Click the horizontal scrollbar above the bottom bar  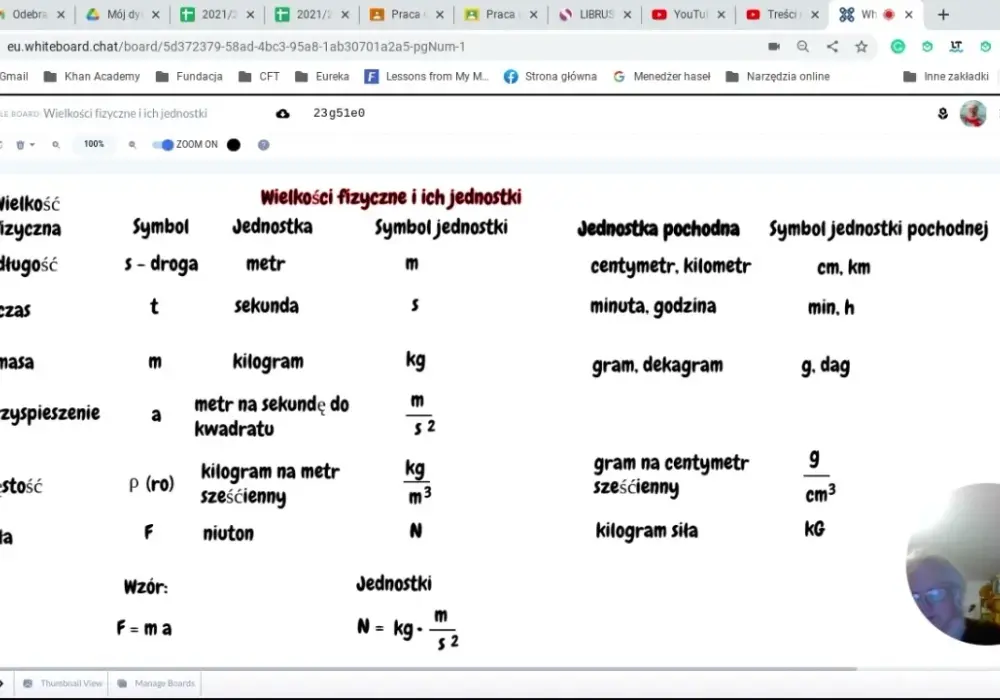[x=427, y=669]
